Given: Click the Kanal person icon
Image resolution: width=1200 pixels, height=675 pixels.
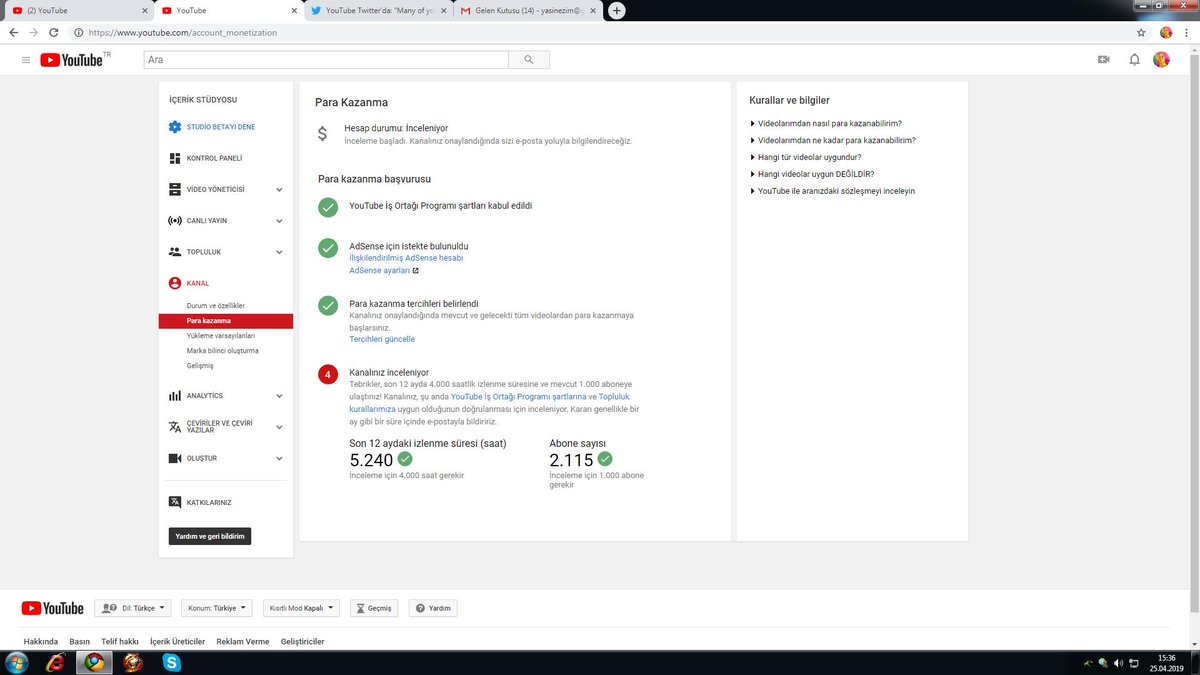Looking at the screenshot, I should point(175,283).
